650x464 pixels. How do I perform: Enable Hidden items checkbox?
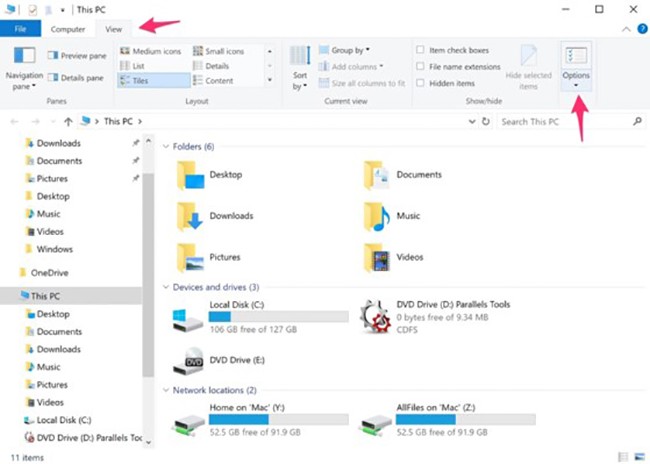420,83
